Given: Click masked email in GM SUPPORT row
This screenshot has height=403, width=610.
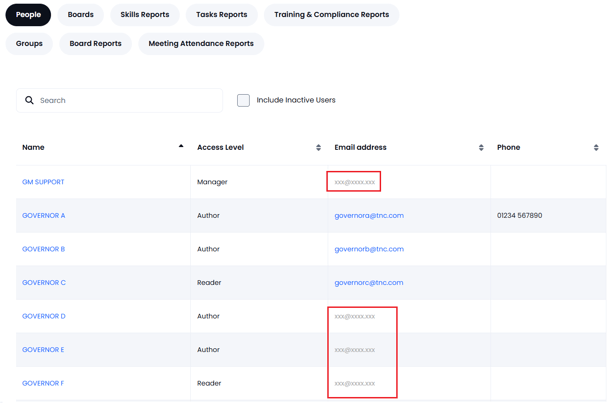Looking at the screenshot, I should point(355,182).
